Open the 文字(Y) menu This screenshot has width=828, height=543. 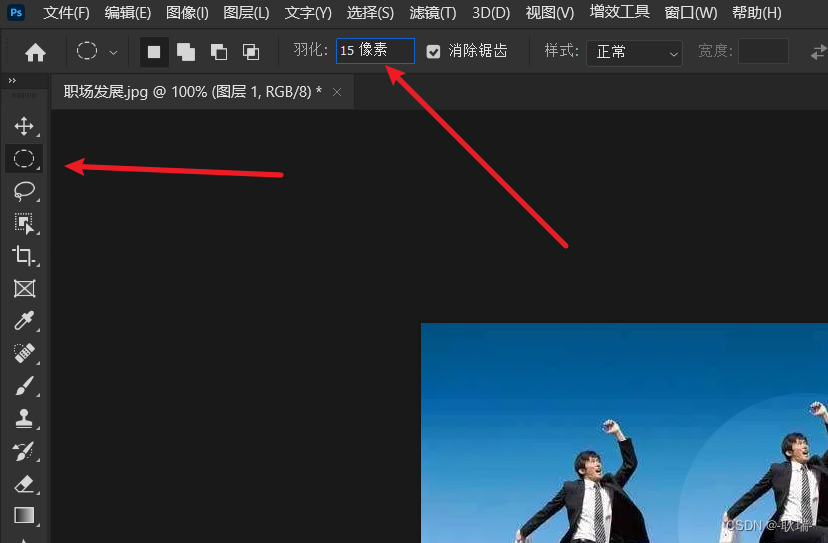click(308, 13)
